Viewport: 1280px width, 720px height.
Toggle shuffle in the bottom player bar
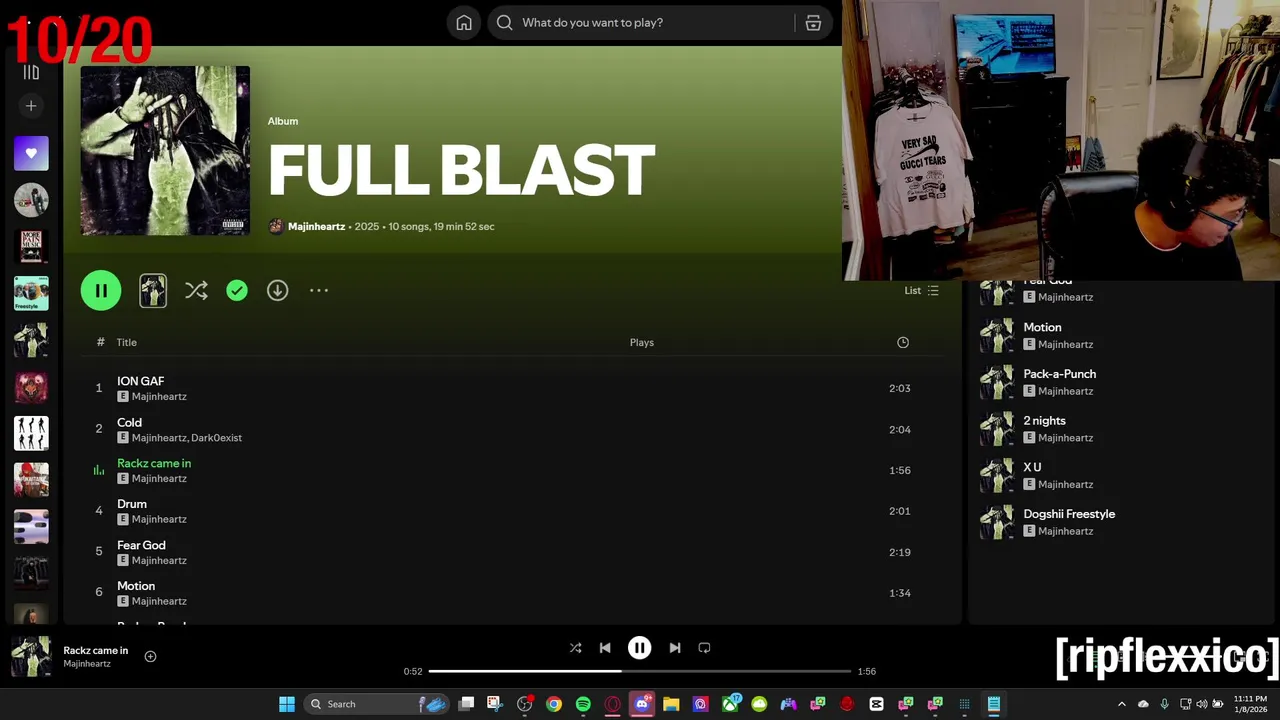[x=575, y=648]
